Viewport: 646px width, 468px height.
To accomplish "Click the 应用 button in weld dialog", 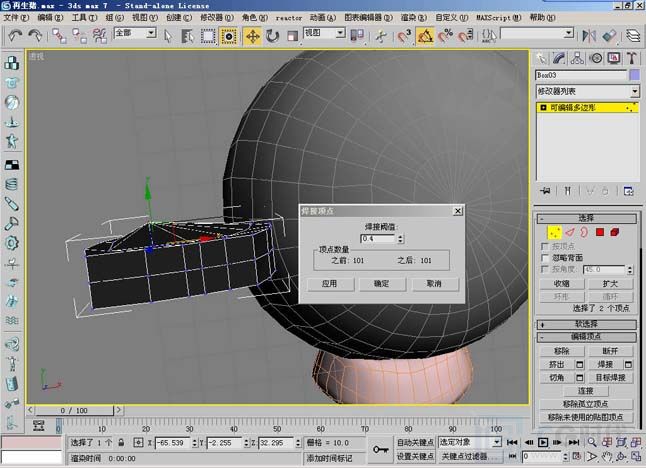I will pyautogui.click(x=330, y=284).
